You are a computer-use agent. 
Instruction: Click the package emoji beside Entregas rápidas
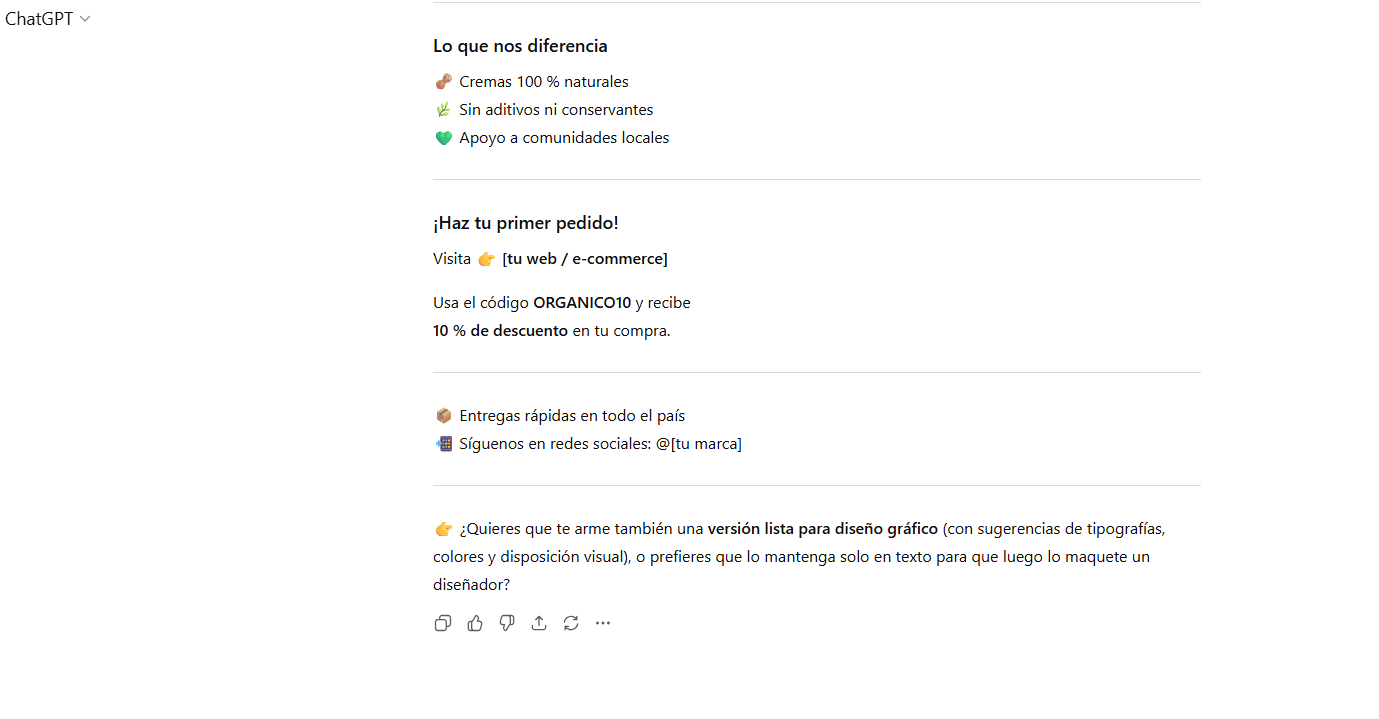point(444,416)
